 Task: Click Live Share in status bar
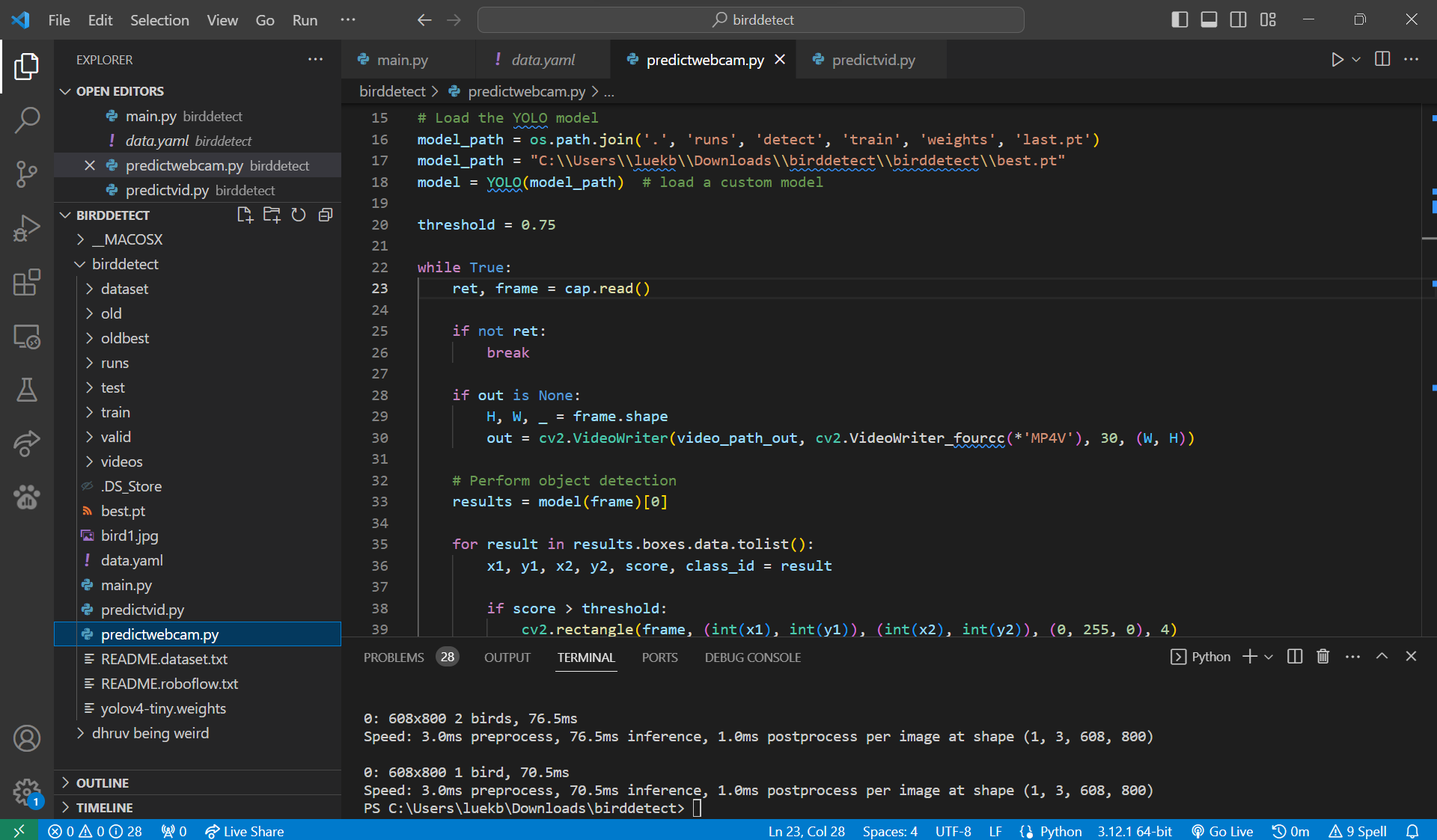click(x=245, y=831)
